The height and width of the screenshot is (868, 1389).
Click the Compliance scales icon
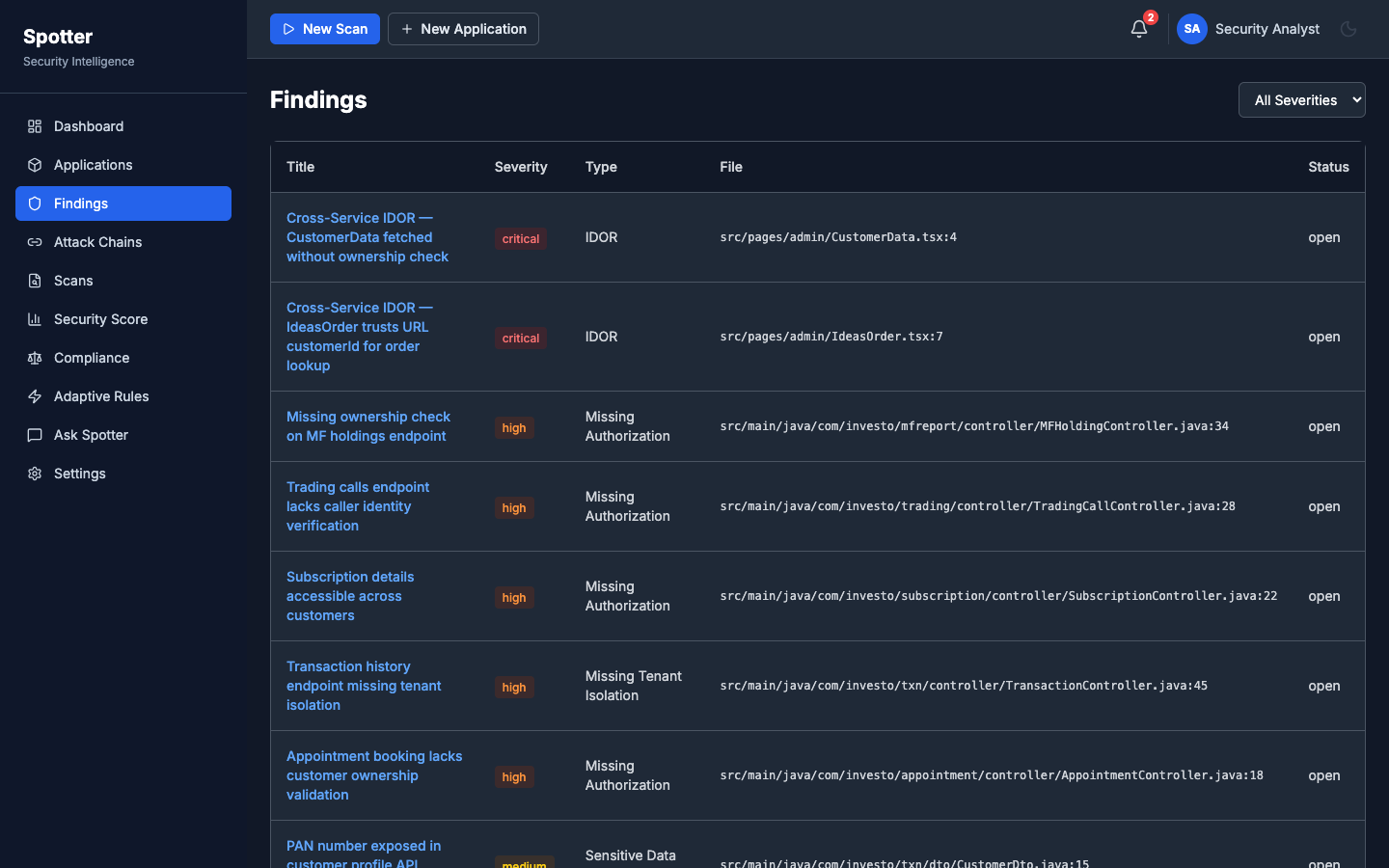(x=34, y=358)
